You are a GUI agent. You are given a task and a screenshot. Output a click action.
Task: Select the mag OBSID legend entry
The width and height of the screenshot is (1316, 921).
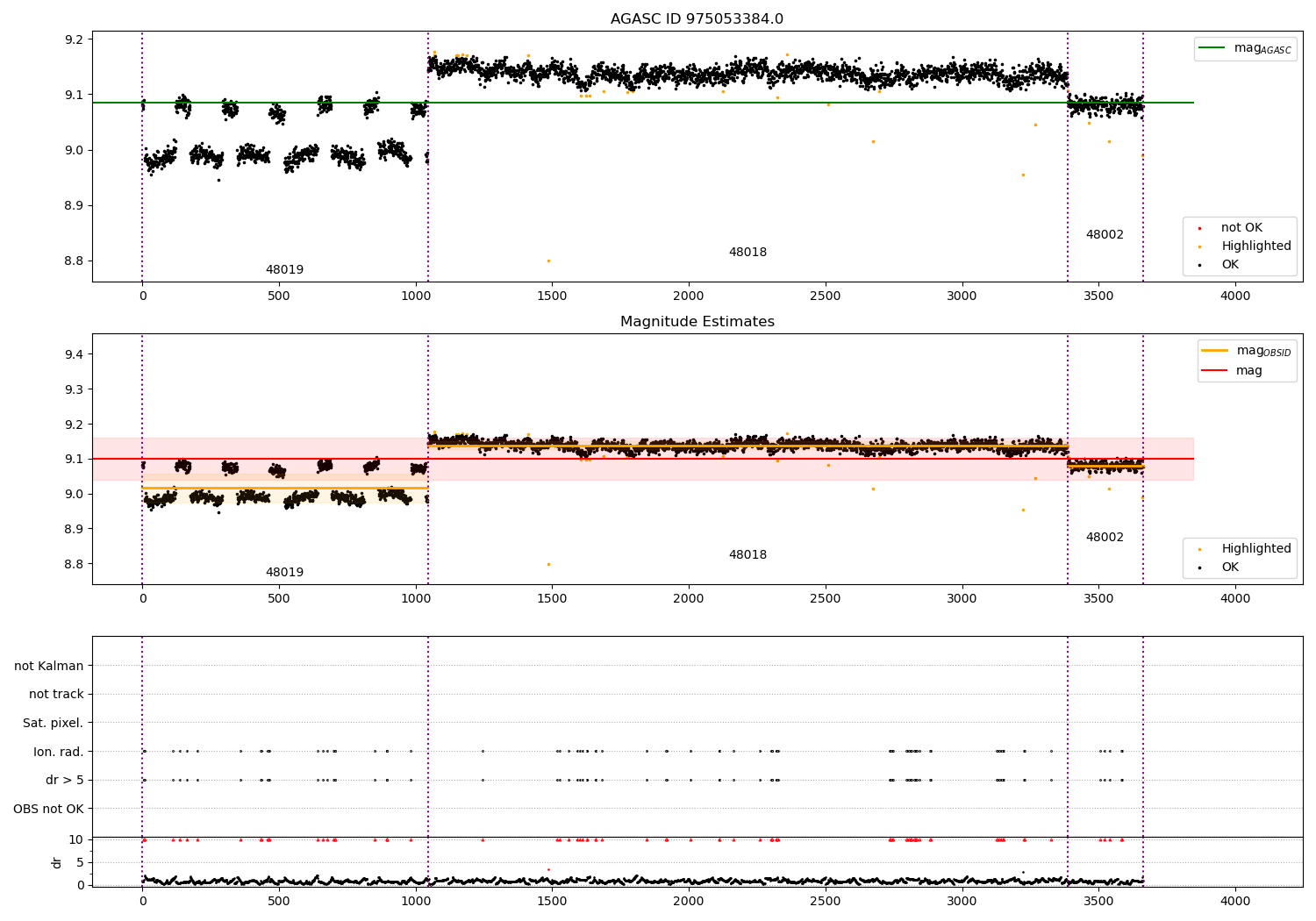pos(1246,351)
